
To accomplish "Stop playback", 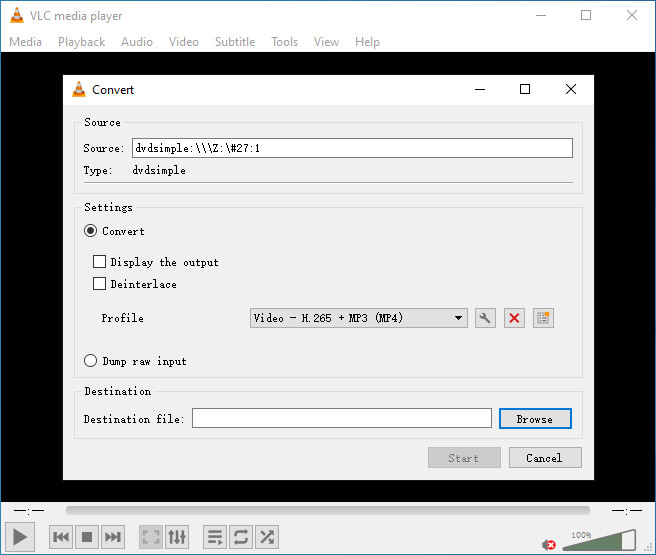I will 87,537.
